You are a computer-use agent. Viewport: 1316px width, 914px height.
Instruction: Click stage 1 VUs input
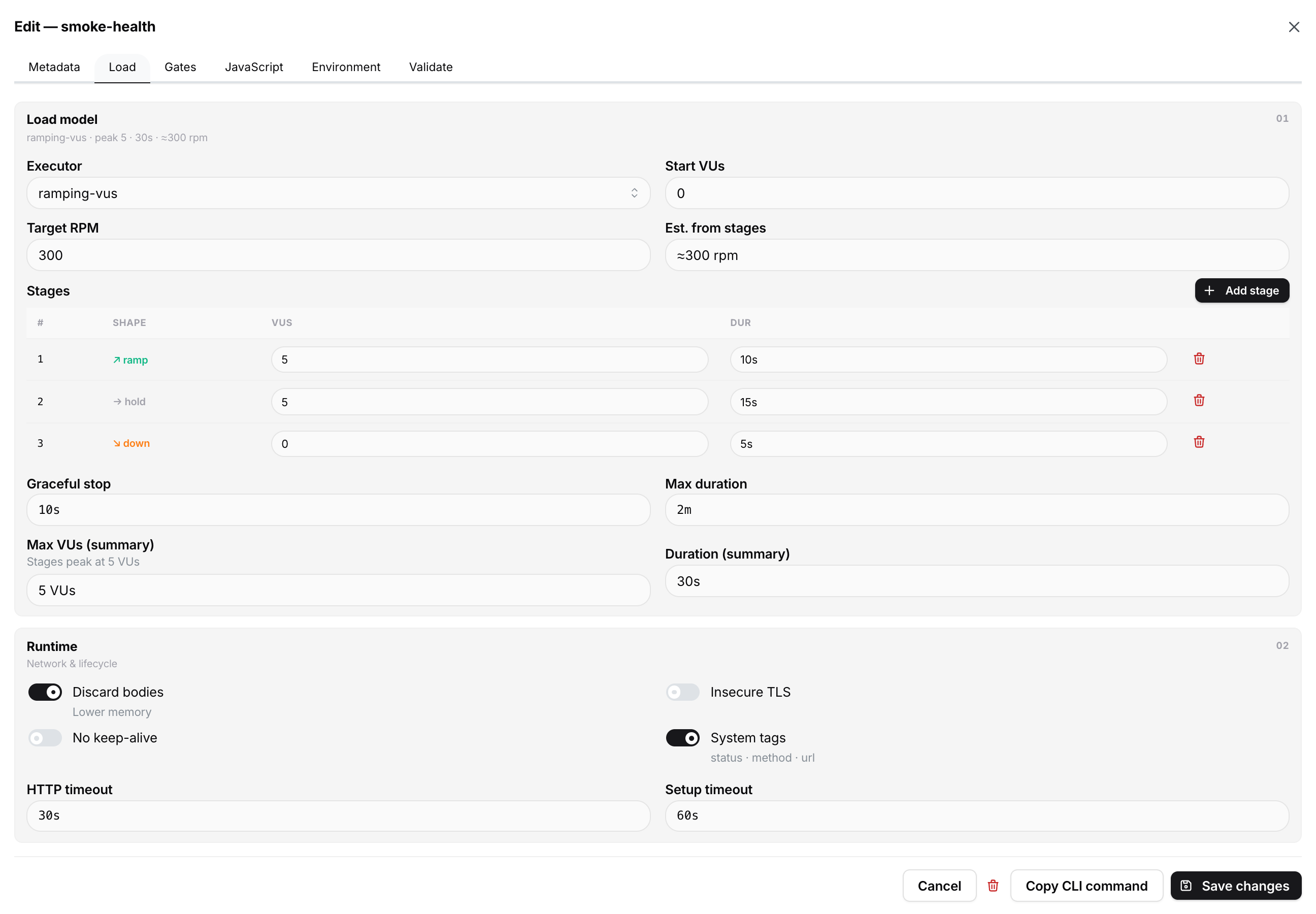click(x=489, y=360)
